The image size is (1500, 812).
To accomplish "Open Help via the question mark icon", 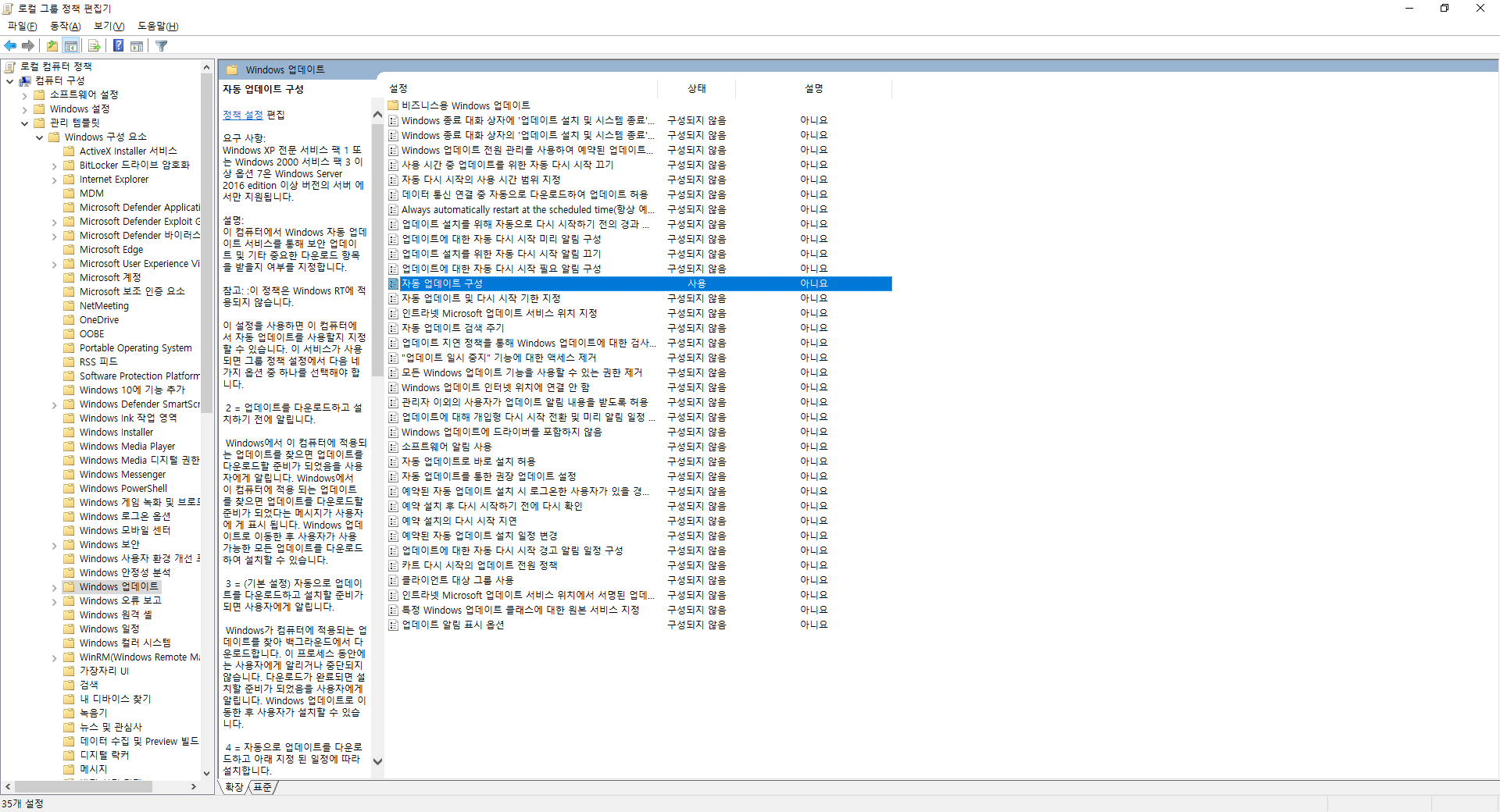I will coord(118,46).
